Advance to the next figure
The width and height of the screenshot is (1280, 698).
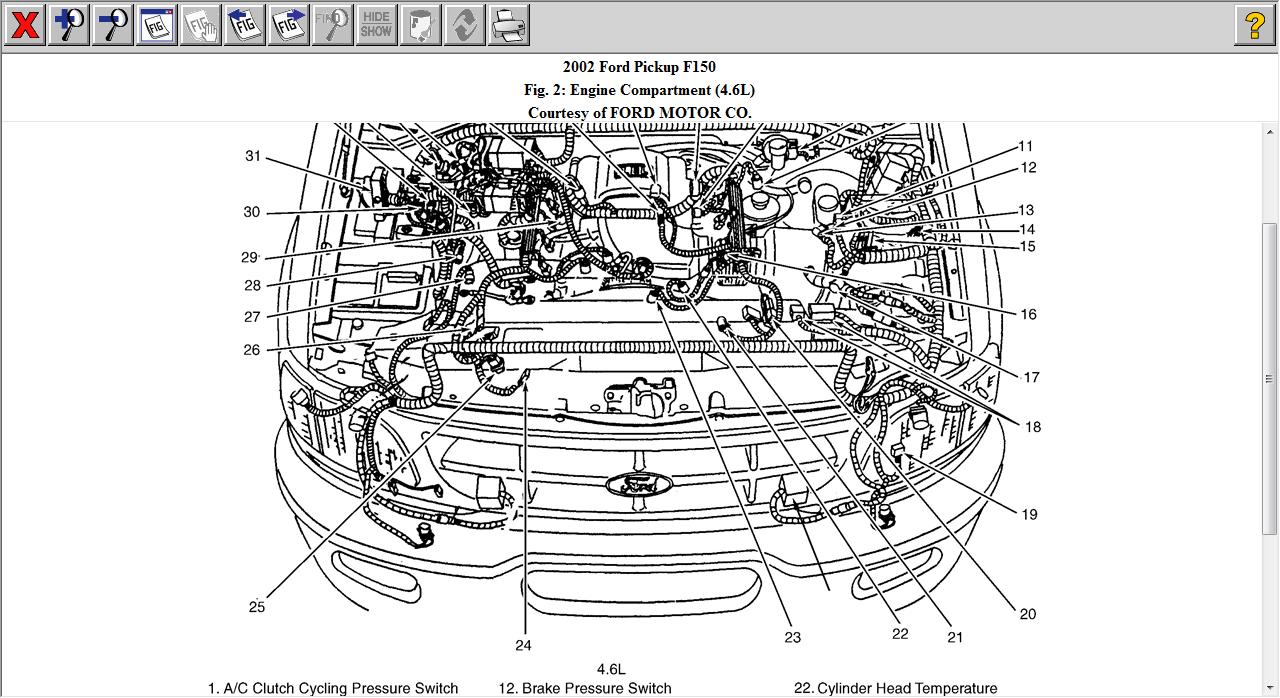[288, 24]
